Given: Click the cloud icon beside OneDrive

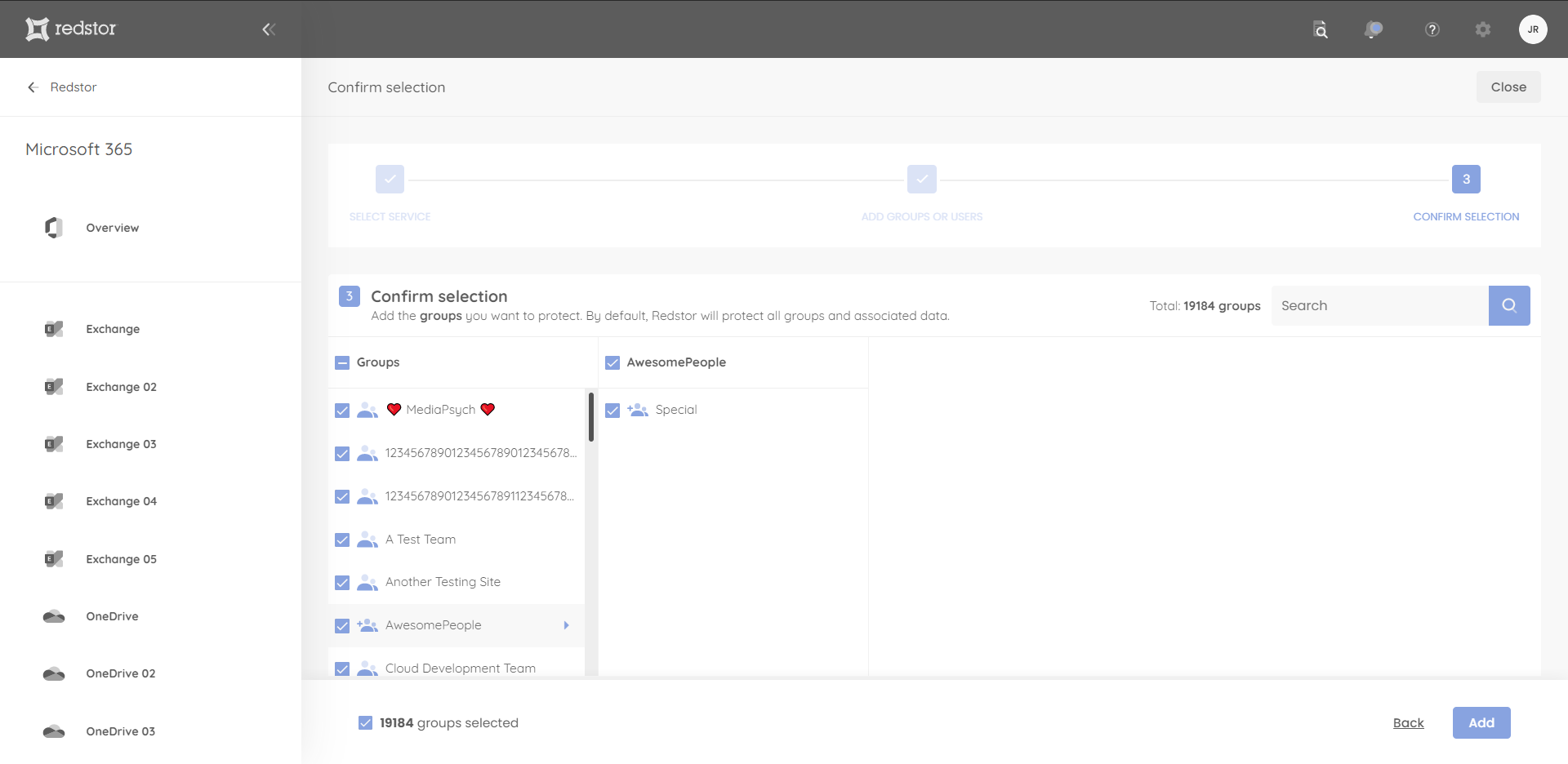Looking at the screenshot, I should (54, 616).
